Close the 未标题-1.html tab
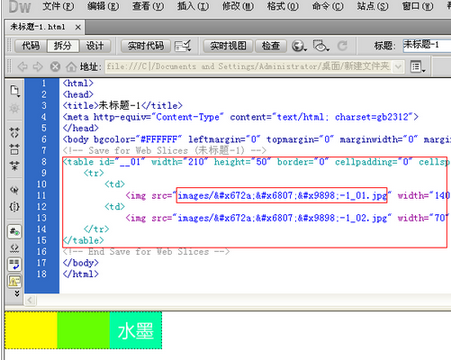The width and height of the screenshot is (451, 360). (78, 27)
